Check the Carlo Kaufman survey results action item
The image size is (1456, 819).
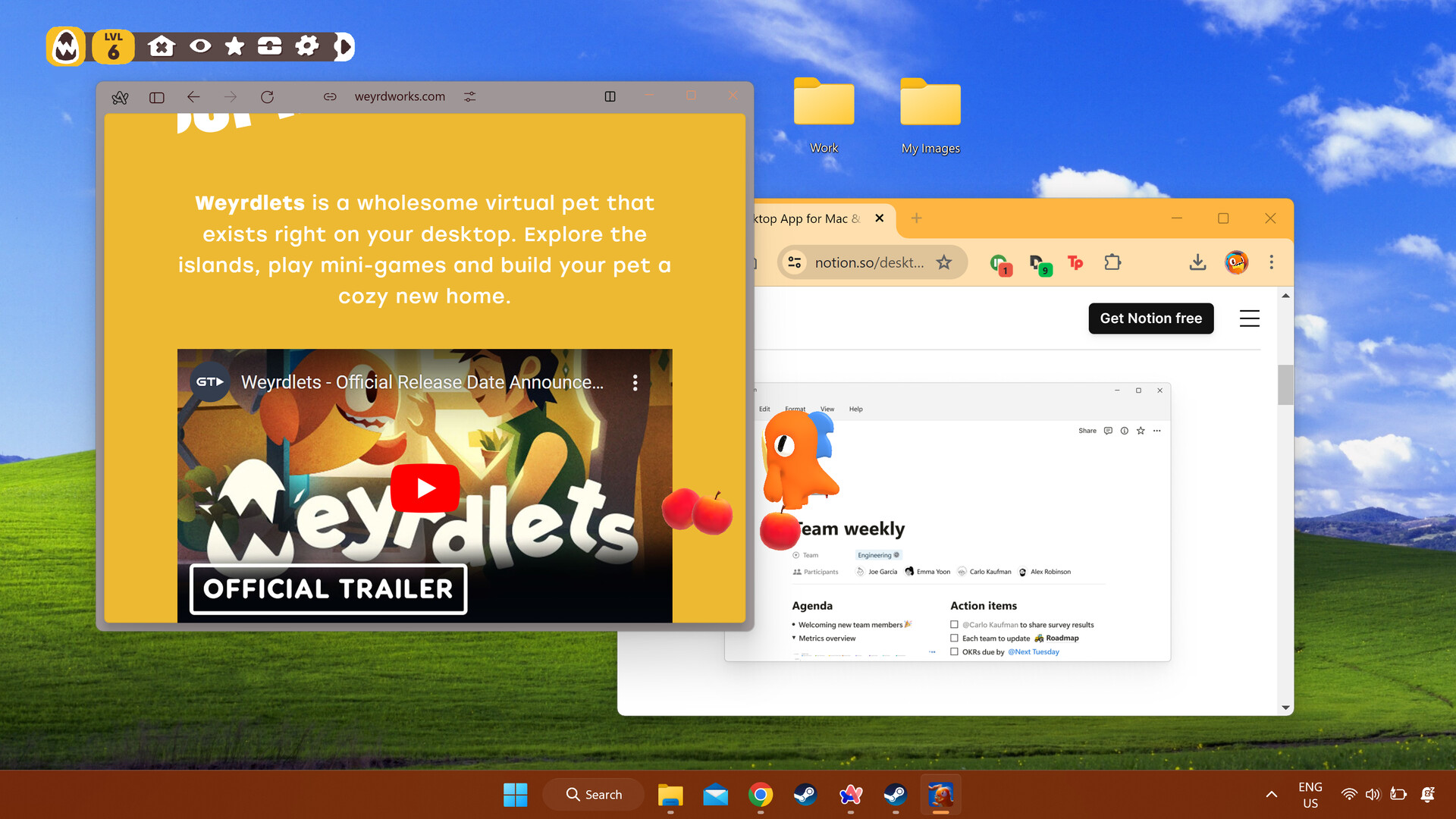(x=953, y=624)
